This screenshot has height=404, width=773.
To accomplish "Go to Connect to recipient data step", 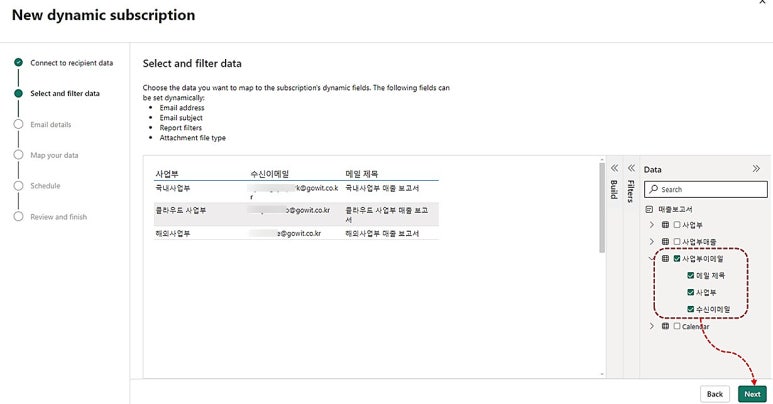I will 71,63.
